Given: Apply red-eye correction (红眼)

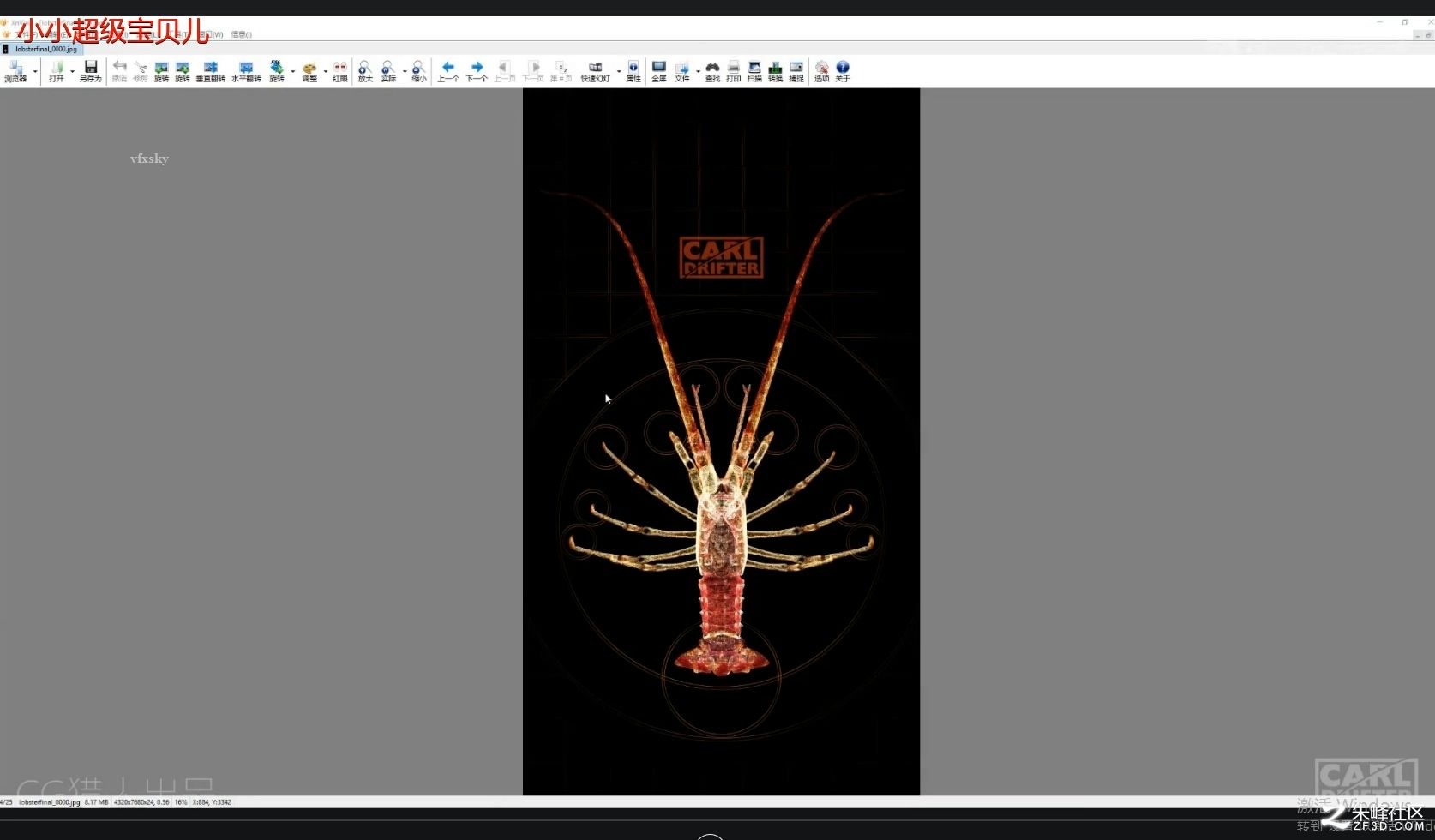Looking at the screenshot, I should [340, 71].
